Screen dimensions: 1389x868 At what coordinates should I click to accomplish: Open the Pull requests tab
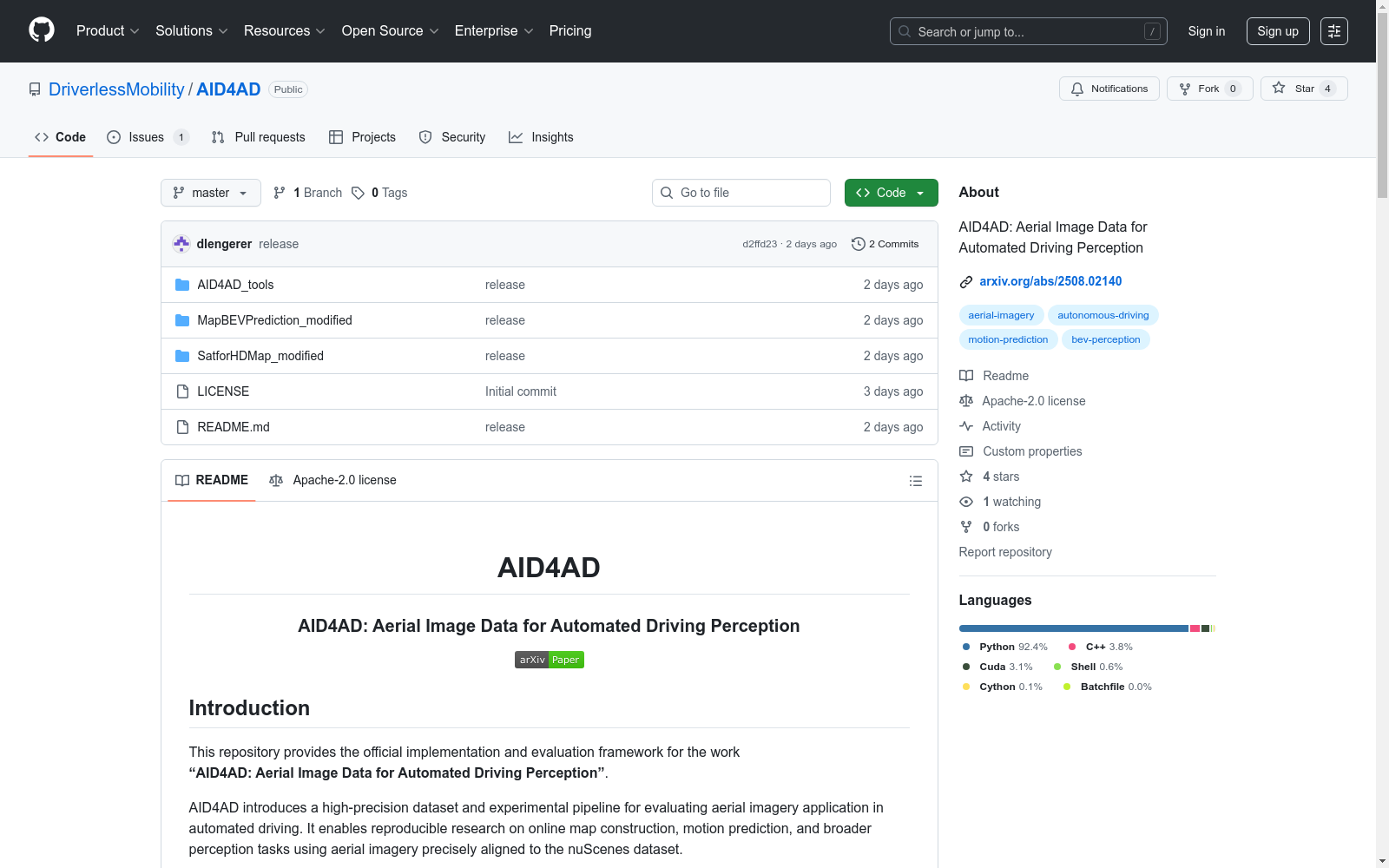coord(259,137)
